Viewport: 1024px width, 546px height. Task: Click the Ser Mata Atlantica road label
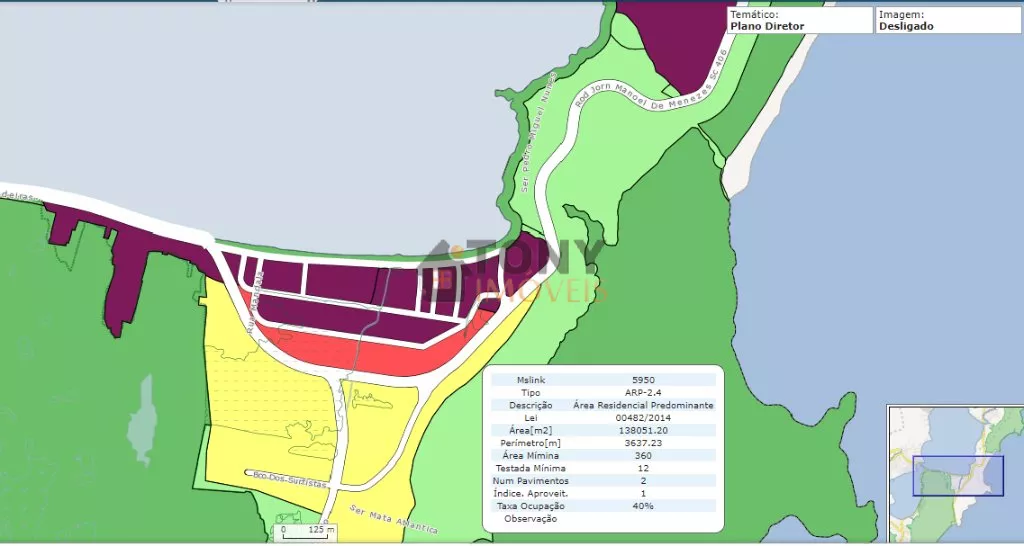click(393, 518)
